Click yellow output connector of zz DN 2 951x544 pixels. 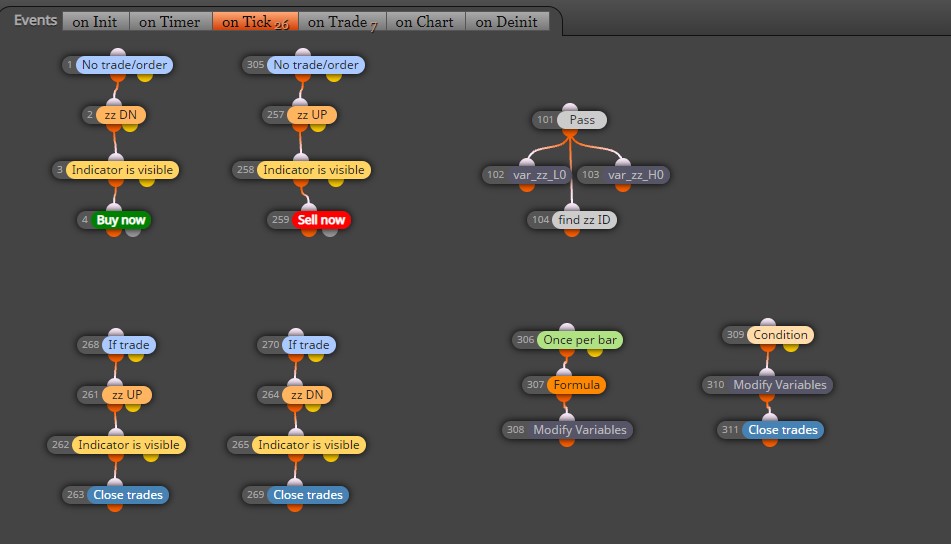click(130, 127)
